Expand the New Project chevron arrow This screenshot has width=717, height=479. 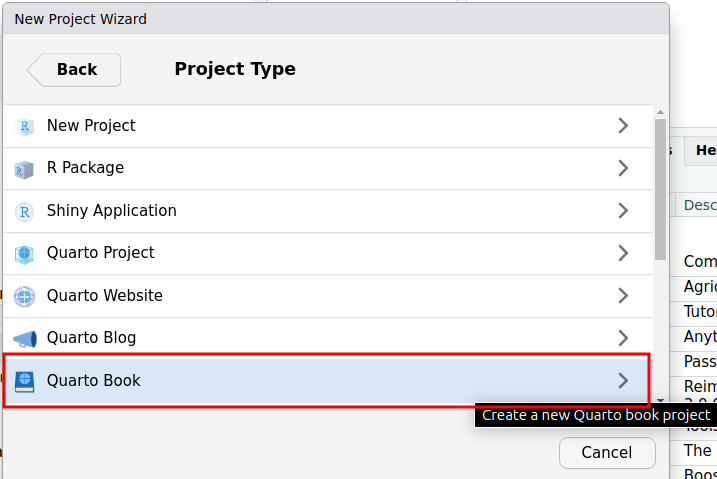[x=623, y=126]
